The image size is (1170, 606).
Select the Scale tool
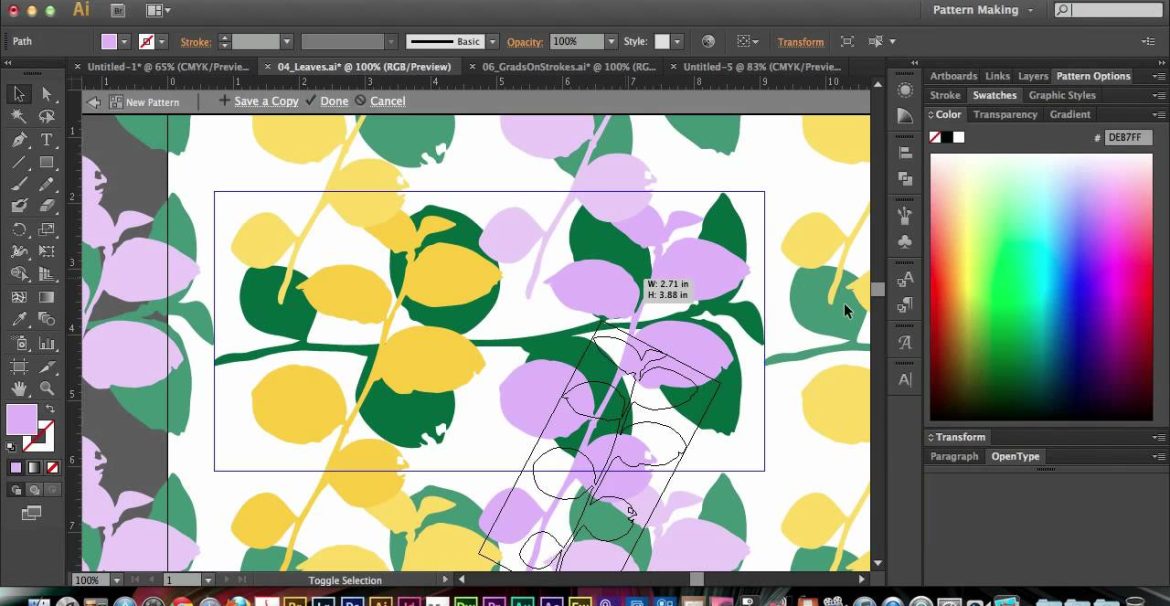coord(47,230)
